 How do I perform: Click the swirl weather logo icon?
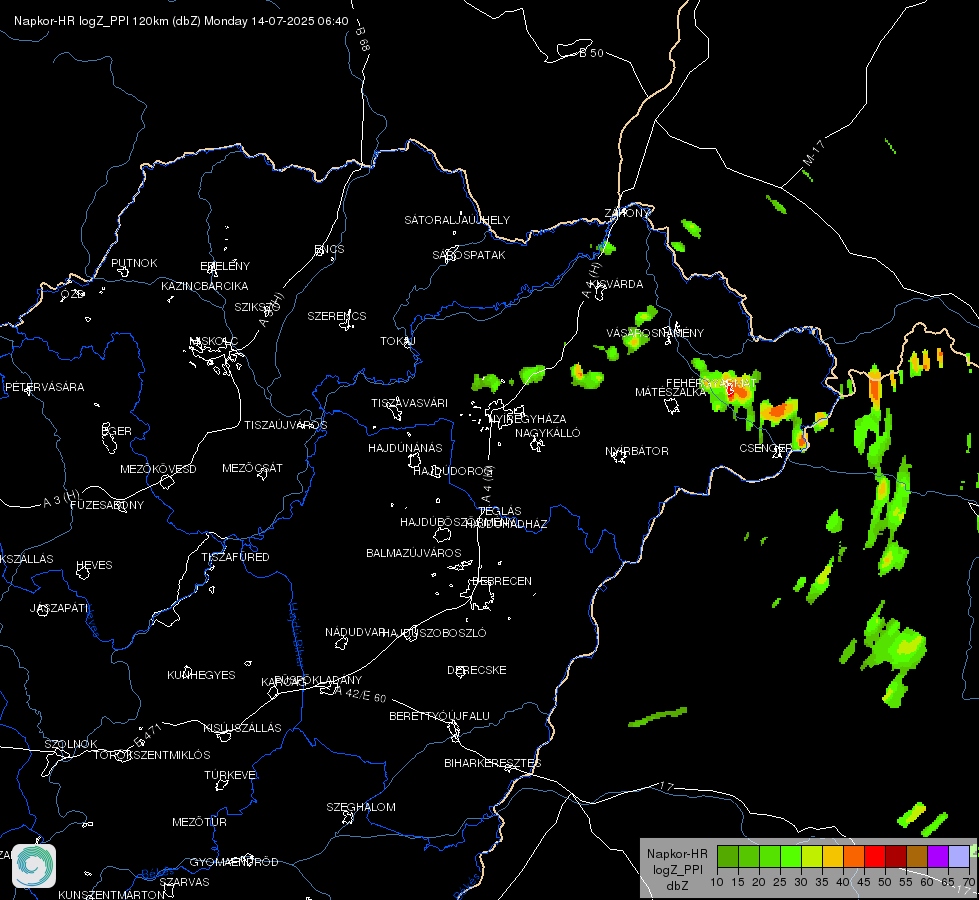click(x=34, y=866)
